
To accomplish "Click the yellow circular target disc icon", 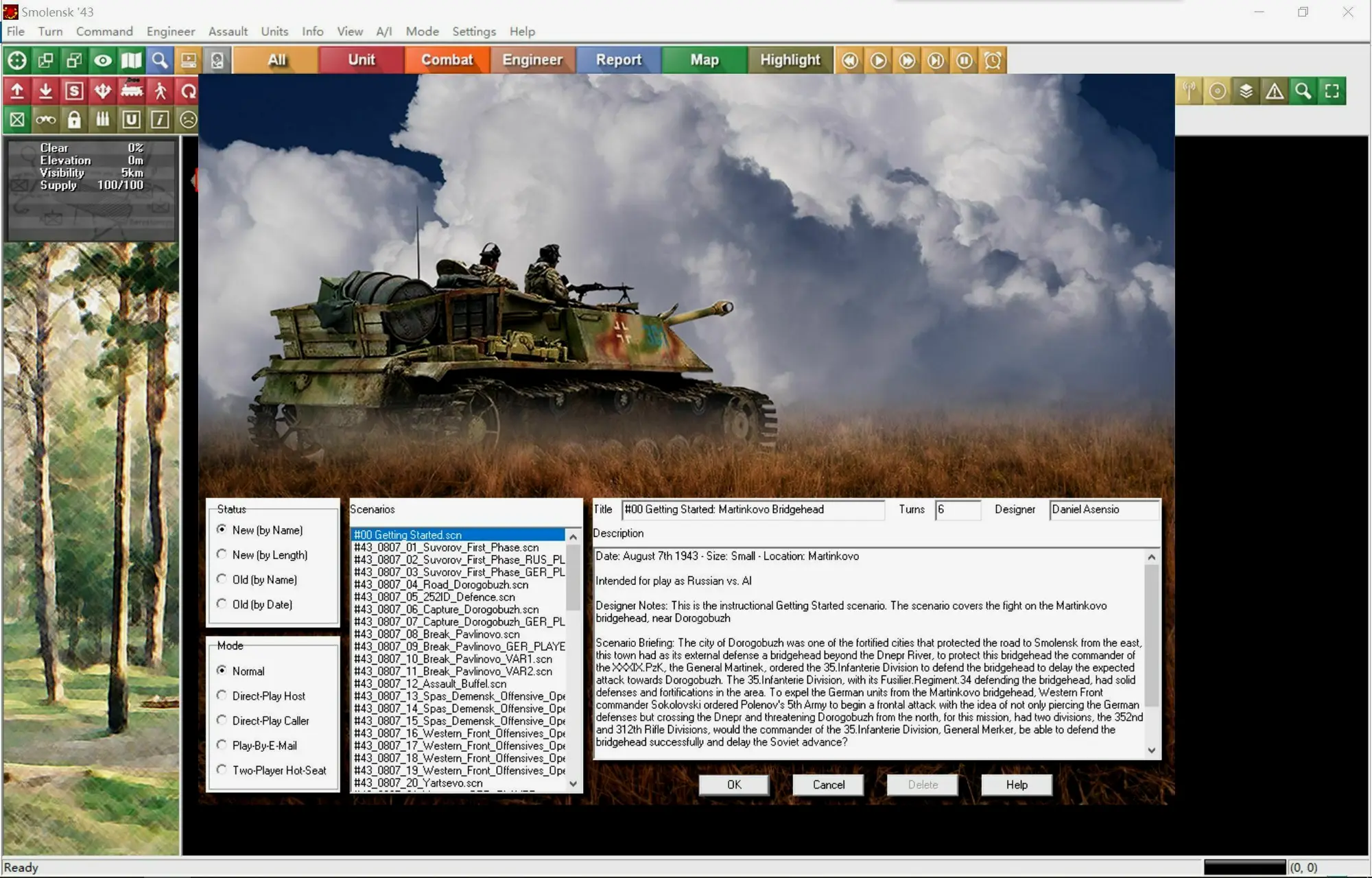I will click(1218, 91).
